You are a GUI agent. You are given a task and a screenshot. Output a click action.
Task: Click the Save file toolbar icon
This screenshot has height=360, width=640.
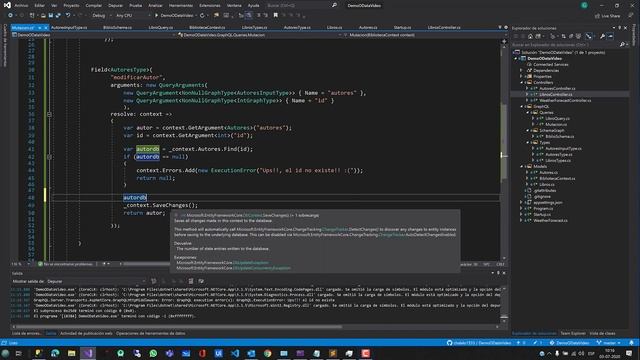[x=51, y=16]
